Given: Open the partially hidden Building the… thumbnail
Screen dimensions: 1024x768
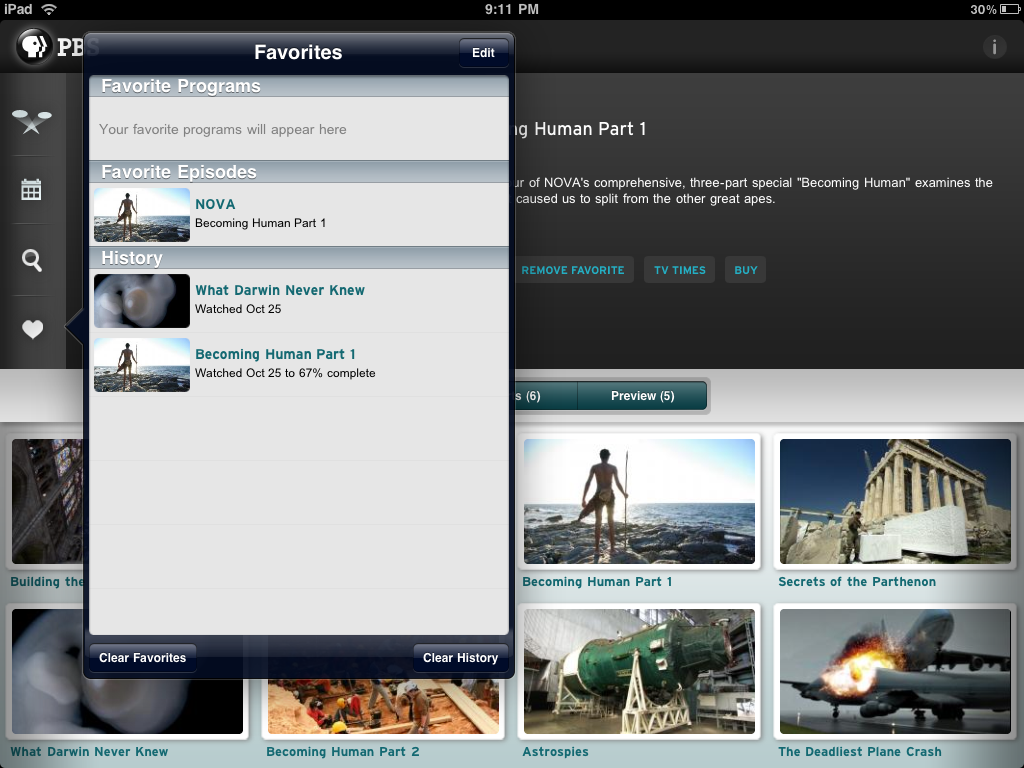Looking at the screenshot, I should click(47, 501).
